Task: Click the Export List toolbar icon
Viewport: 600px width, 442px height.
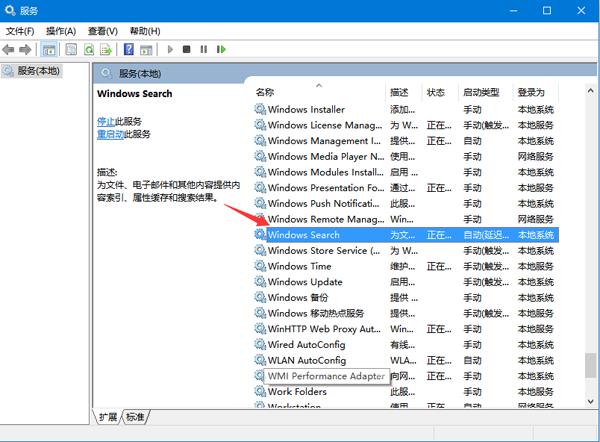Action: click(106, 49)
